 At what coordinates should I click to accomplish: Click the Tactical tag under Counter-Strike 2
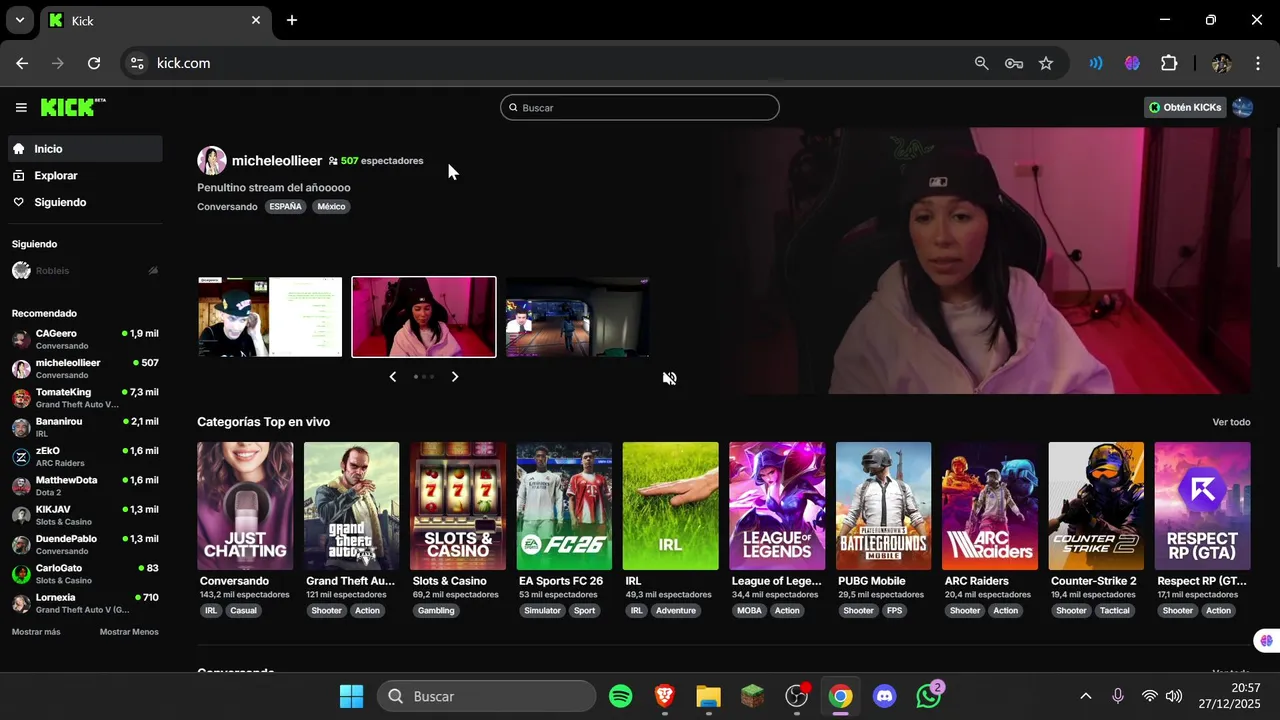pos(1115,611)
